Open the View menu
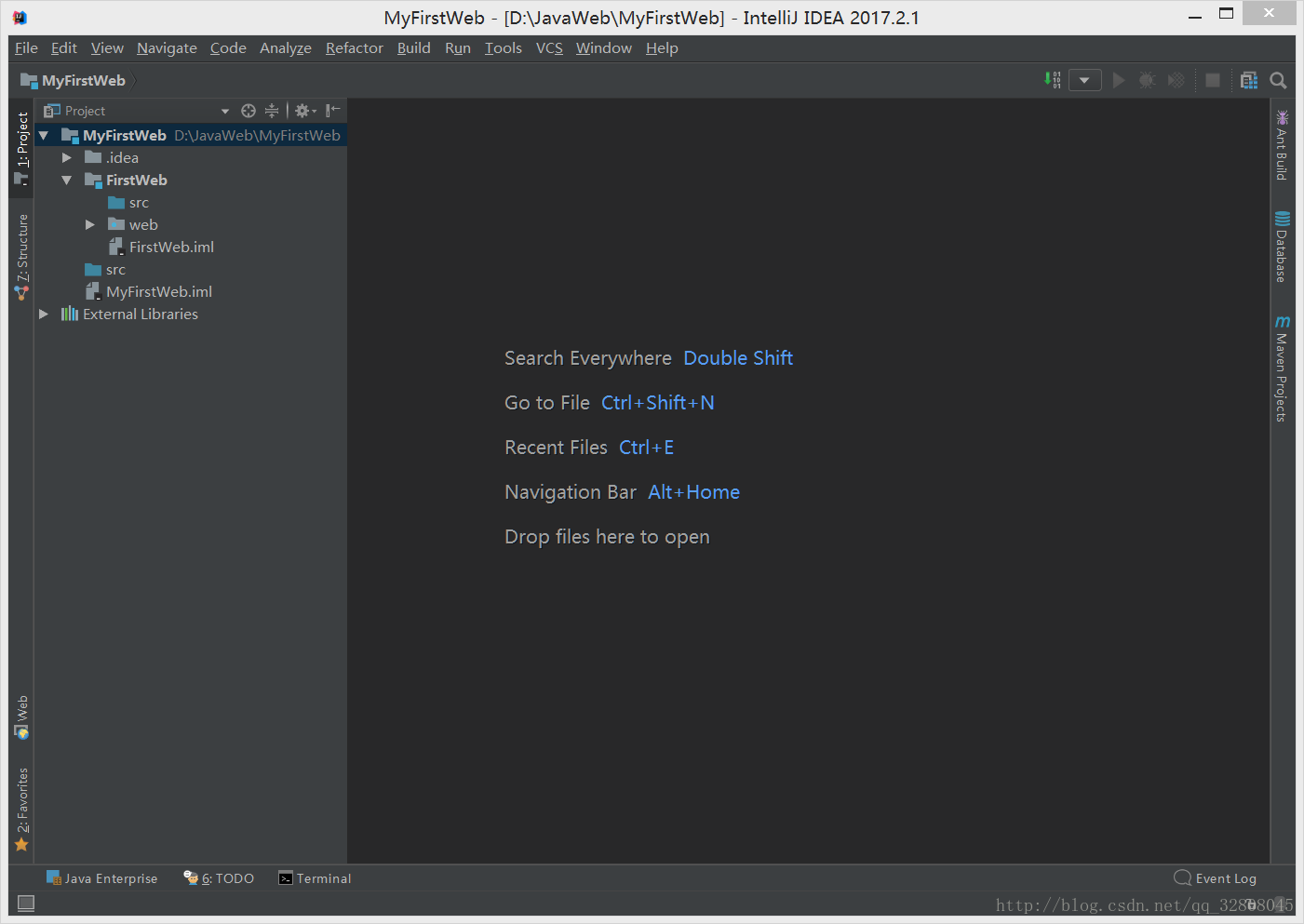 107,47
